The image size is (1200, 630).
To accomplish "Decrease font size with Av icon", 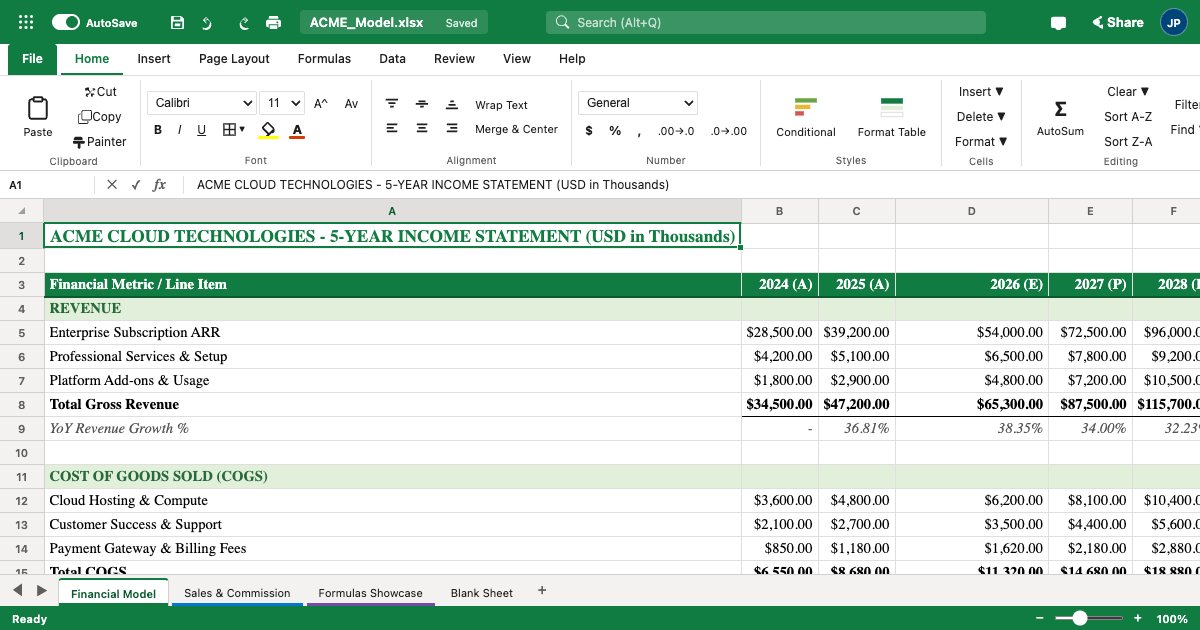I will [351, 104].
